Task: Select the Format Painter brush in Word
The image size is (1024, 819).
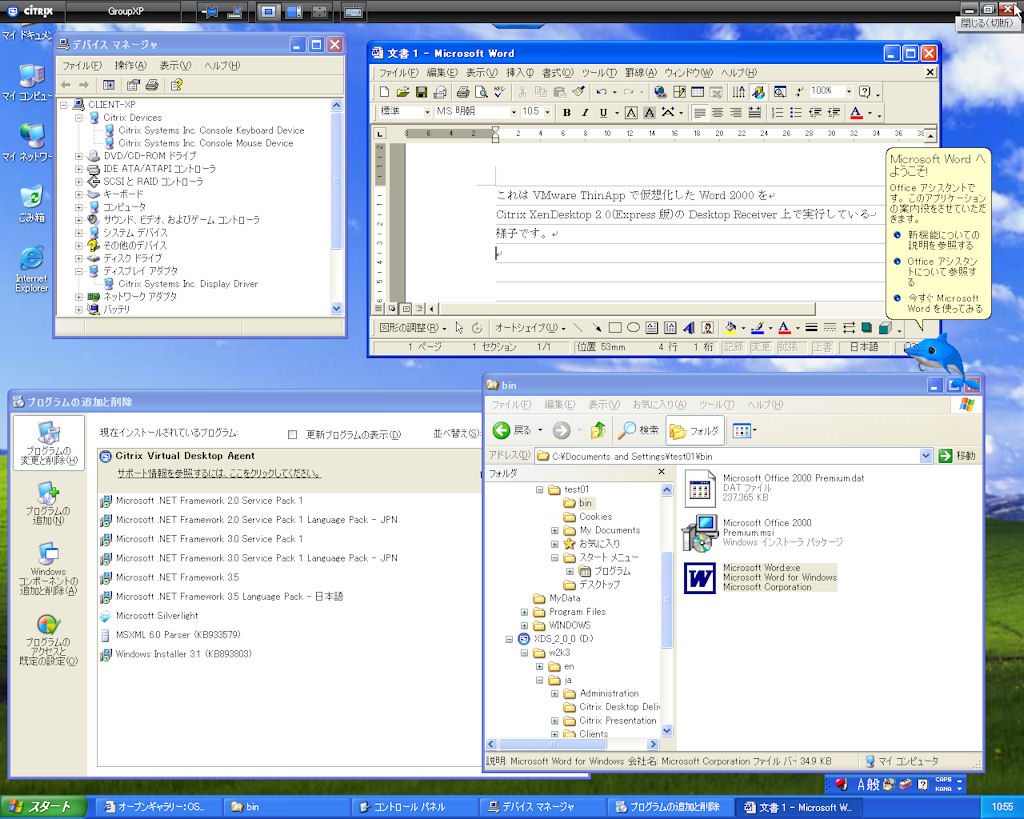Action: [x=579, y=92]
